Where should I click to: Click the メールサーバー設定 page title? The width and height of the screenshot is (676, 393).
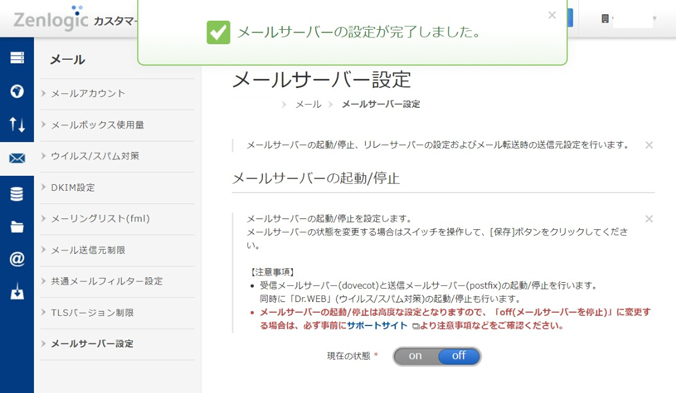point(322,80)
